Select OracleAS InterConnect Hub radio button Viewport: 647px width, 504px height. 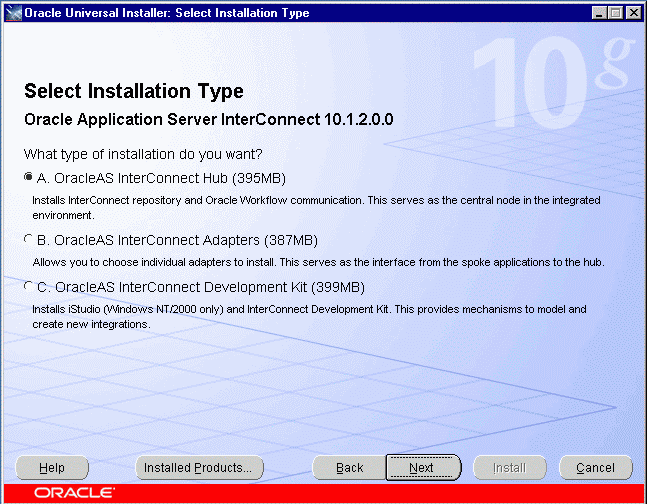[28, 177]
